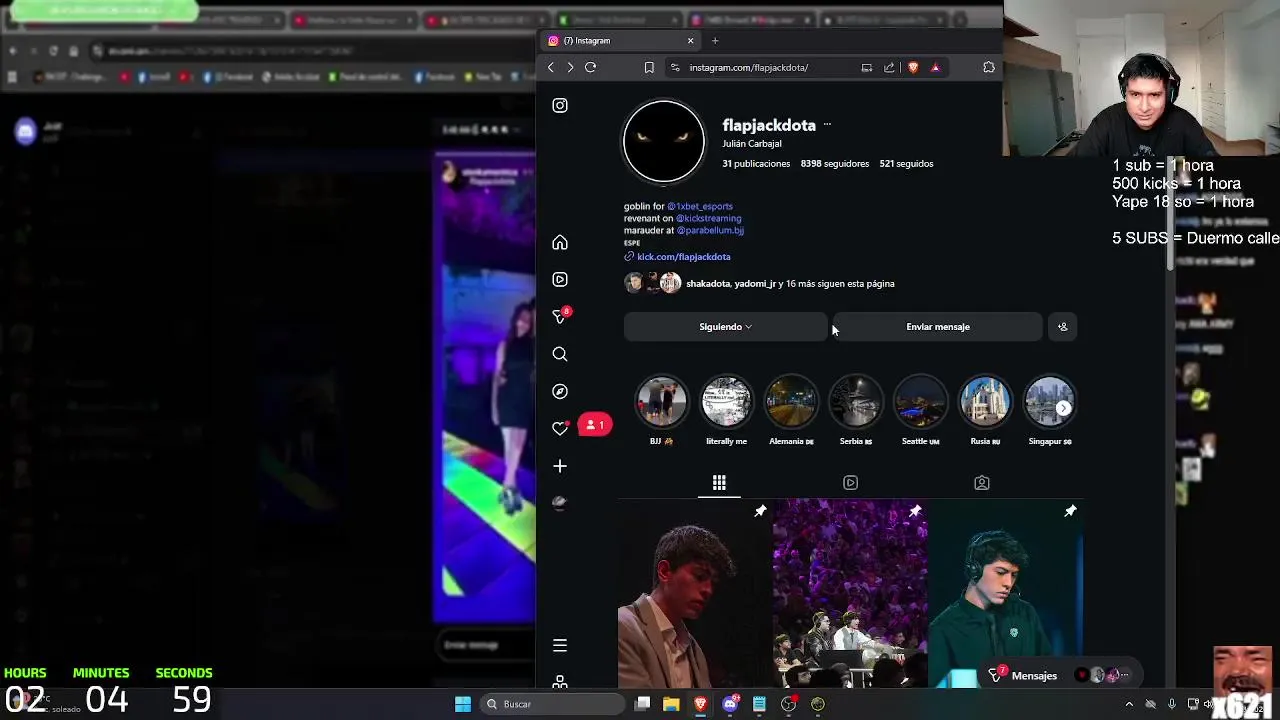This screenshot has width=1280, height=720.
Task: Open the mutual followers line starting shakadota
Action: [790, 284]
